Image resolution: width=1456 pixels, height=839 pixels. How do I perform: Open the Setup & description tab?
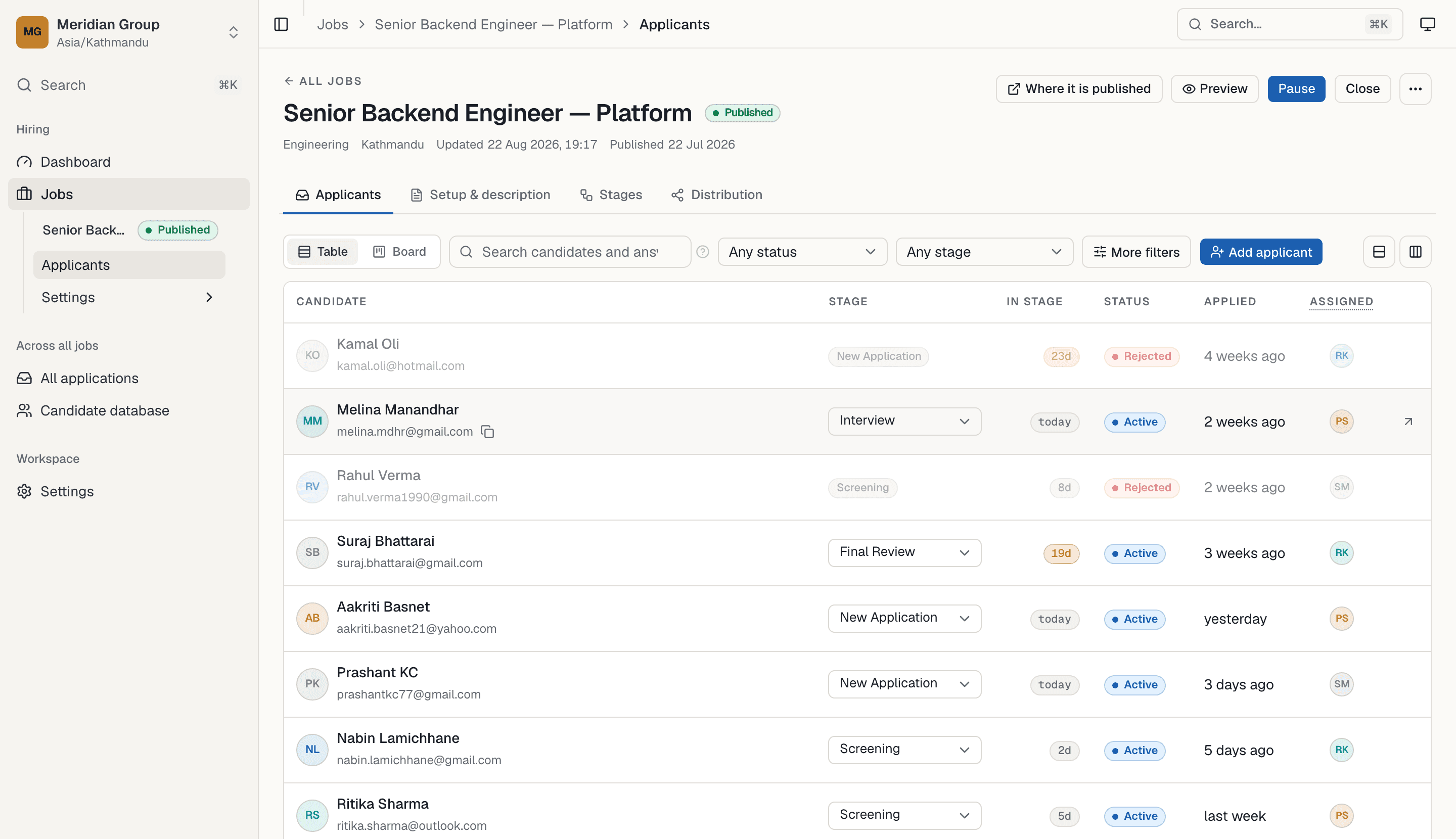(x=480, y=195)
